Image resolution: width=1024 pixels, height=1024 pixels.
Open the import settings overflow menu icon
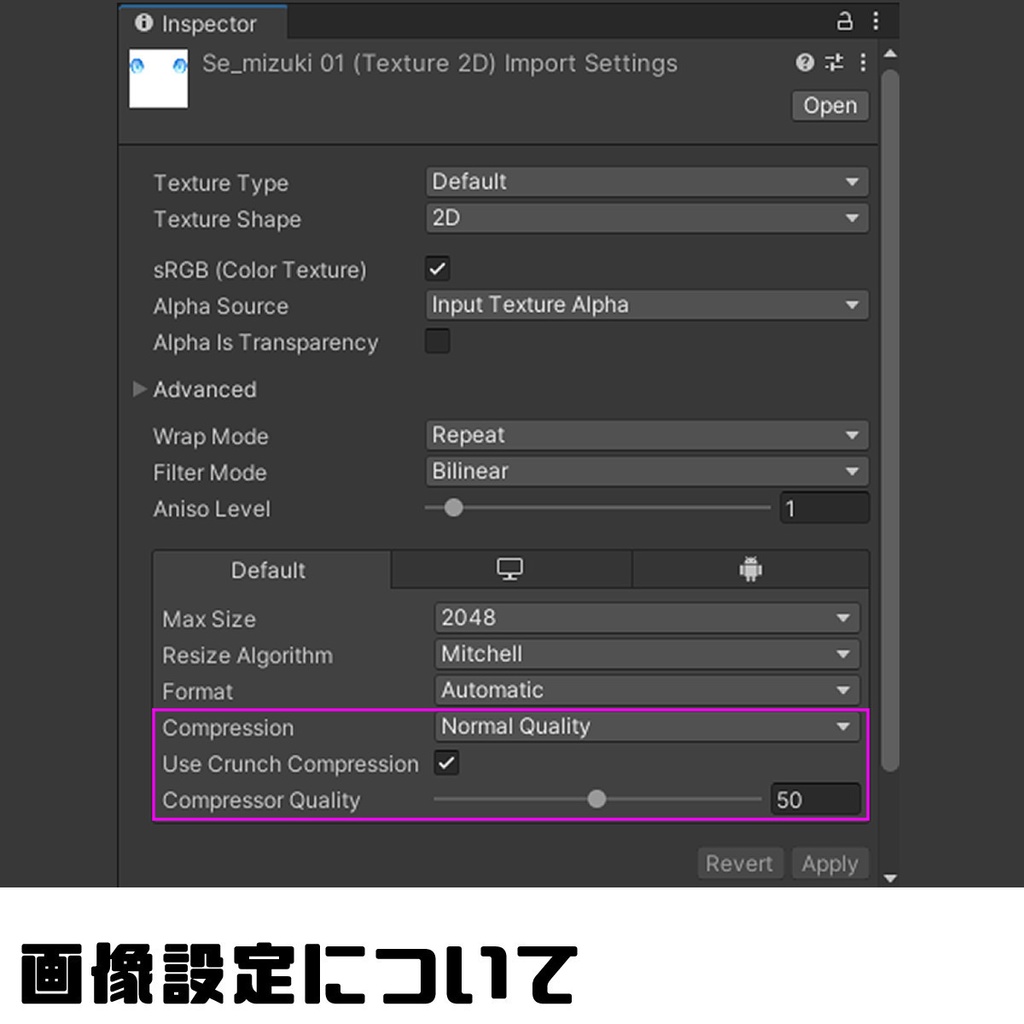pos(862,63)
